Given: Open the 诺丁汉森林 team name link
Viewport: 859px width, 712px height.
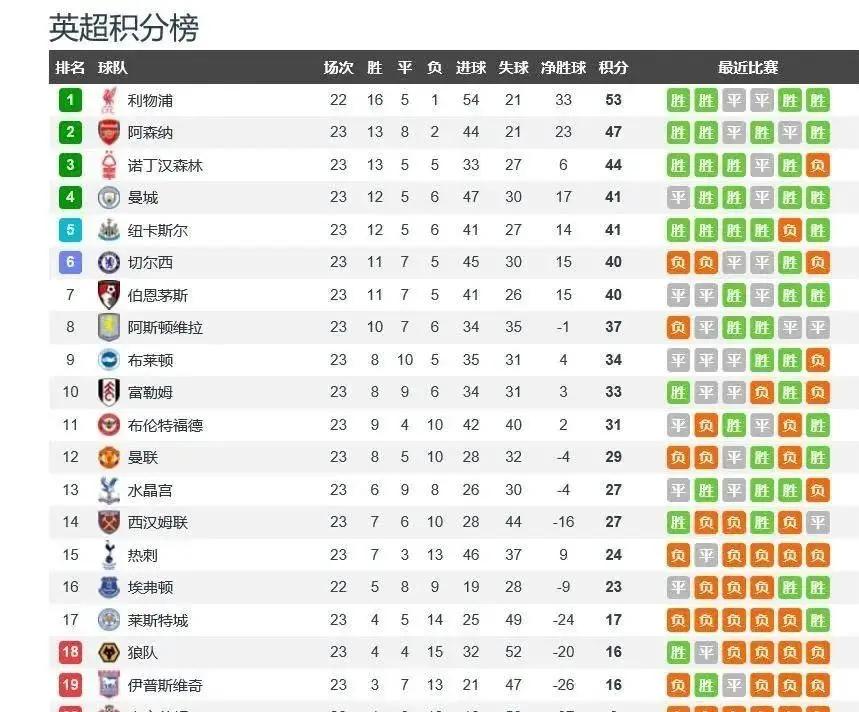Looking at the screenshot, I should point(165,165).
